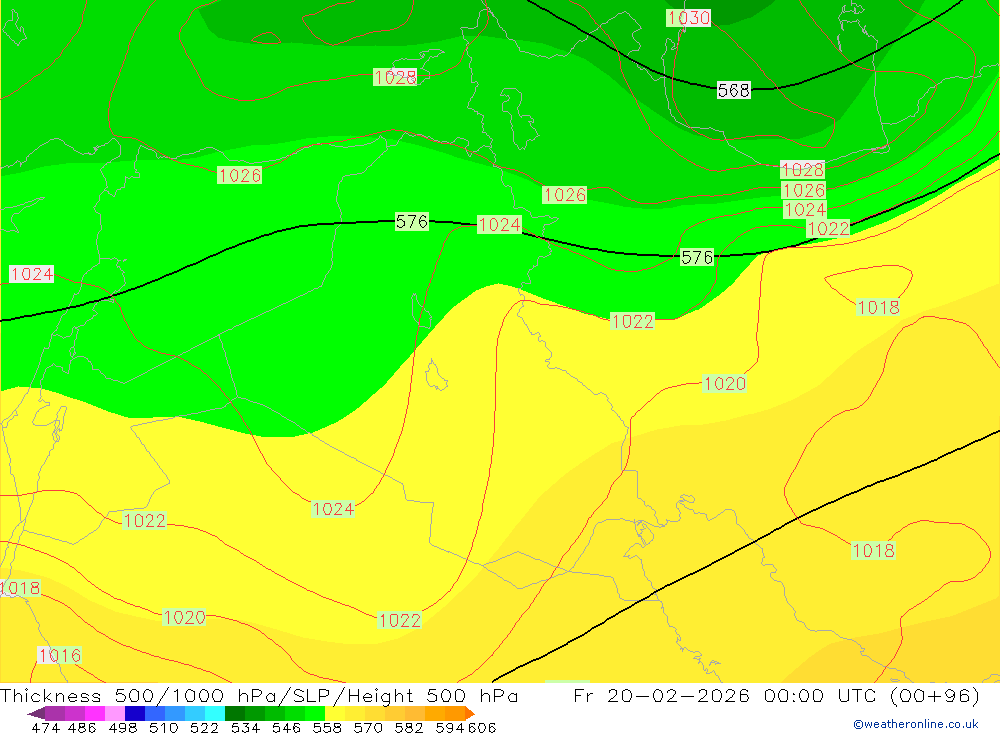This screenshot has height=733, width=1000.
Task: Click 1028 atop the stacked right labels
Action: (802, 170)
